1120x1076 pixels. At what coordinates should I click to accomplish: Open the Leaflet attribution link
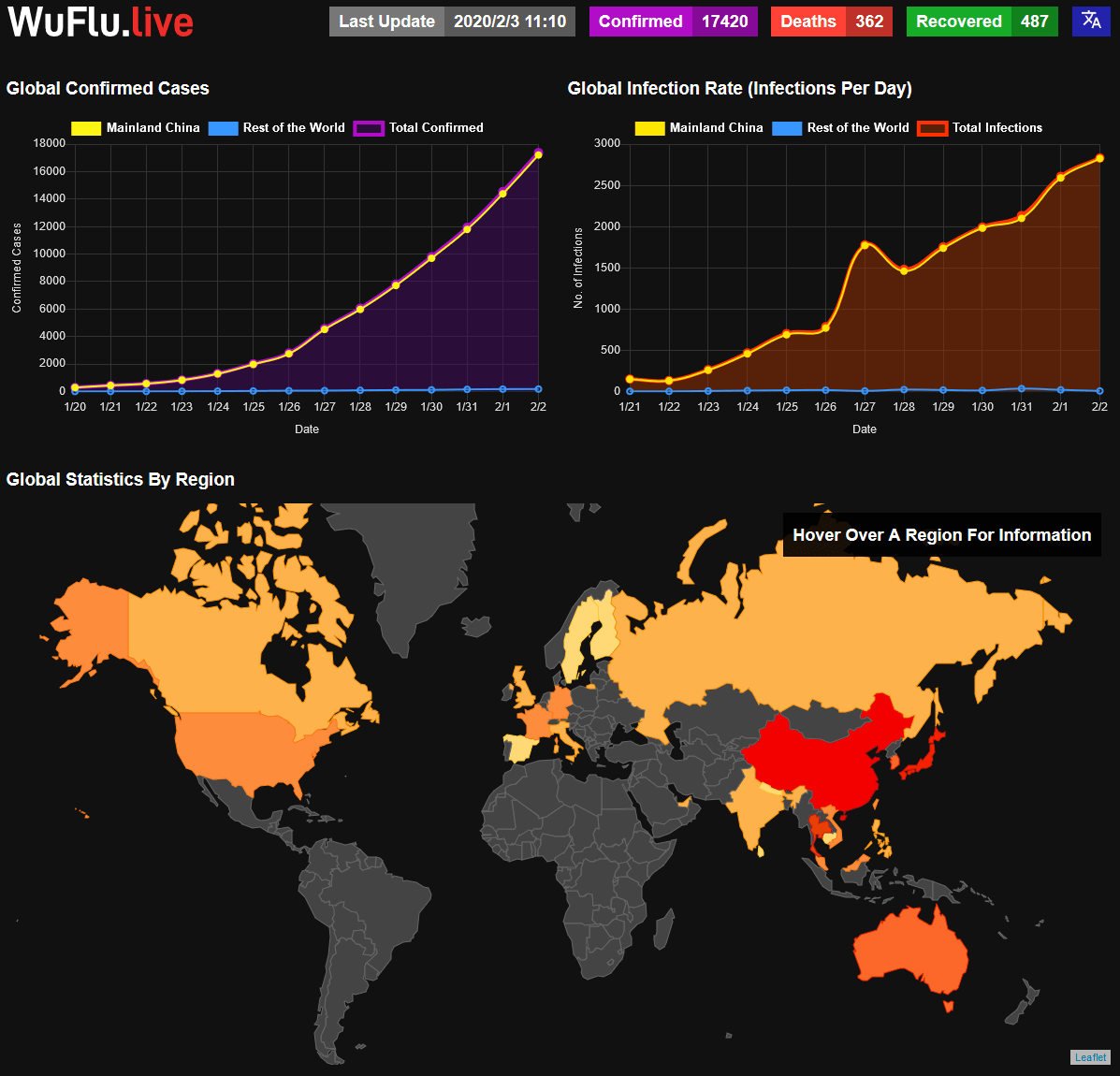[x=1090, y=1057]
